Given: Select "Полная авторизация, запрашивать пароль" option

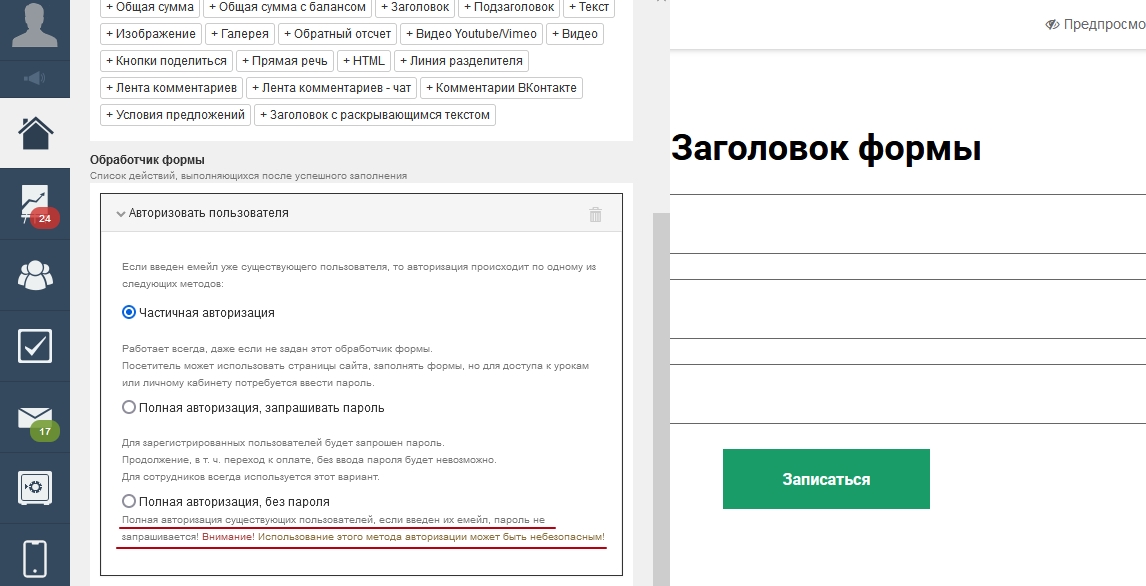Looking at the screenshot, I should click(129, 407).
